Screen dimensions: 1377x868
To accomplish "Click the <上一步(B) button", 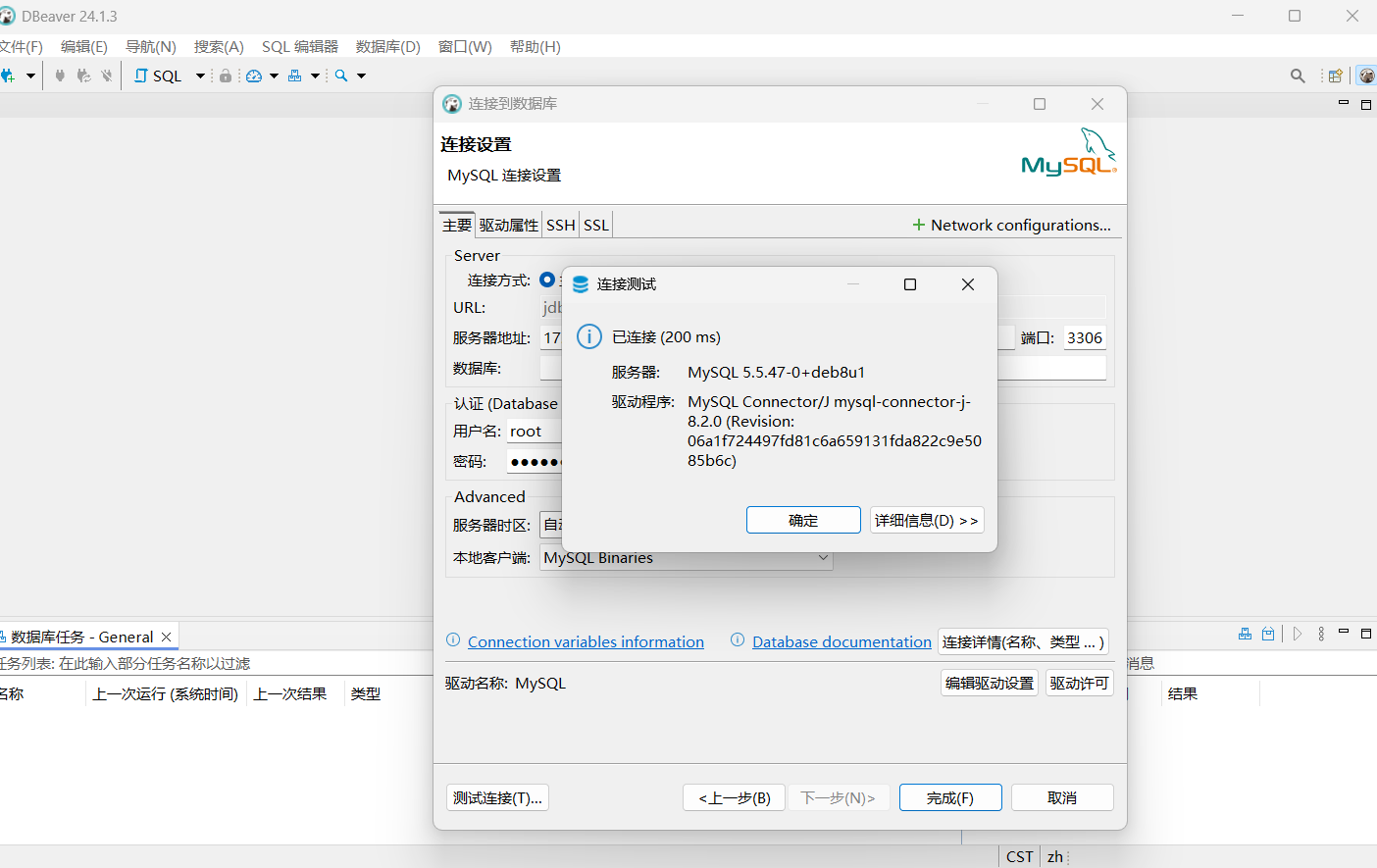I will [735, 797].
